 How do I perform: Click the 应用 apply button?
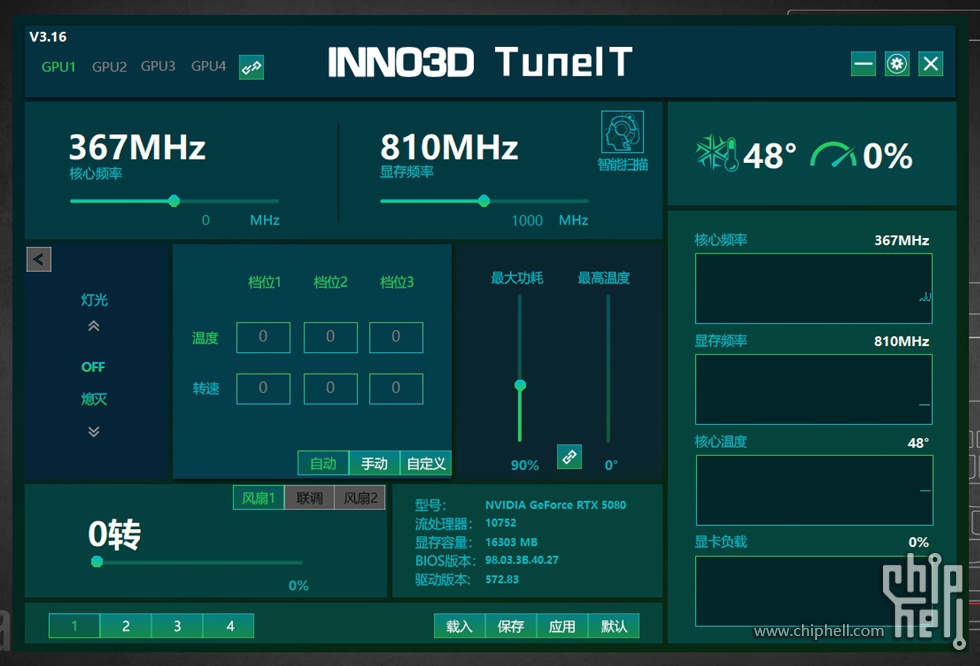(x=562, y=626)
